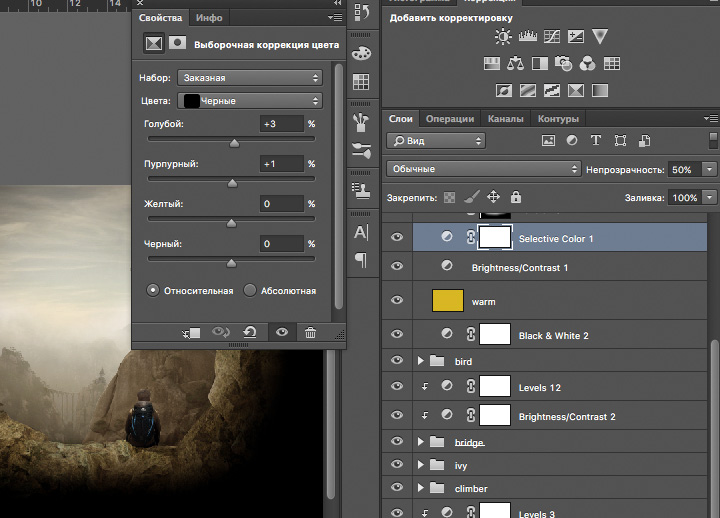
Task: Clip adjustment to layer in Properties footer
Action: [191, 333]
